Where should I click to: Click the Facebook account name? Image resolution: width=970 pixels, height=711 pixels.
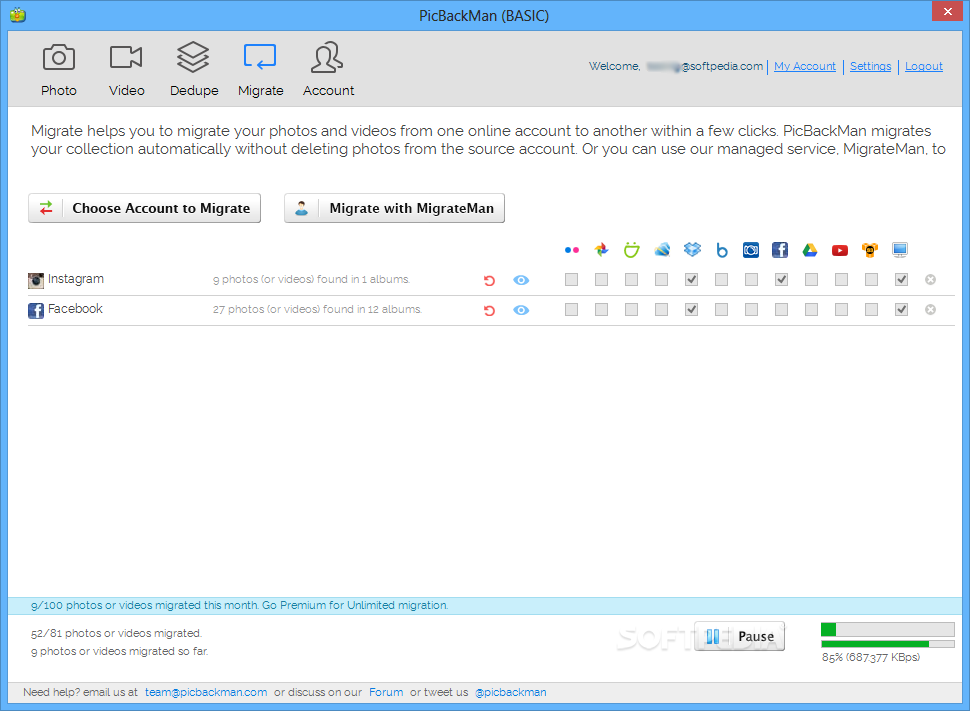(x=75, y=309)
